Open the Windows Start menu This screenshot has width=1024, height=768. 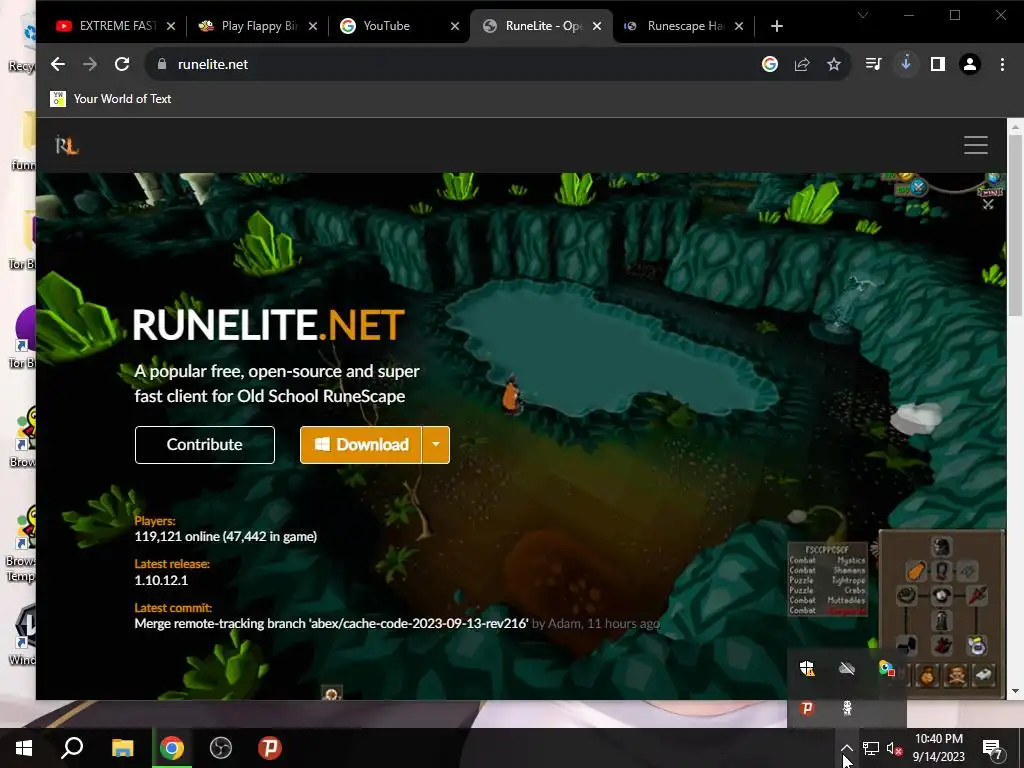(24, 748)
